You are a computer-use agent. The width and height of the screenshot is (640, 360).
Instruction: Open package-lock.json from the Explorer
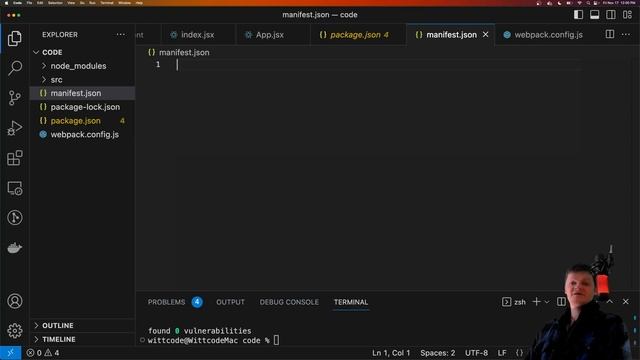pos(82,107)
